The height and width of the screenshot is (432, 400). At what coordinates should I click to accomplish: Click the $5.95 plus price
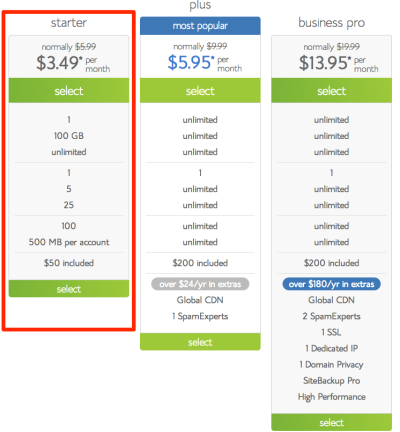191,62
